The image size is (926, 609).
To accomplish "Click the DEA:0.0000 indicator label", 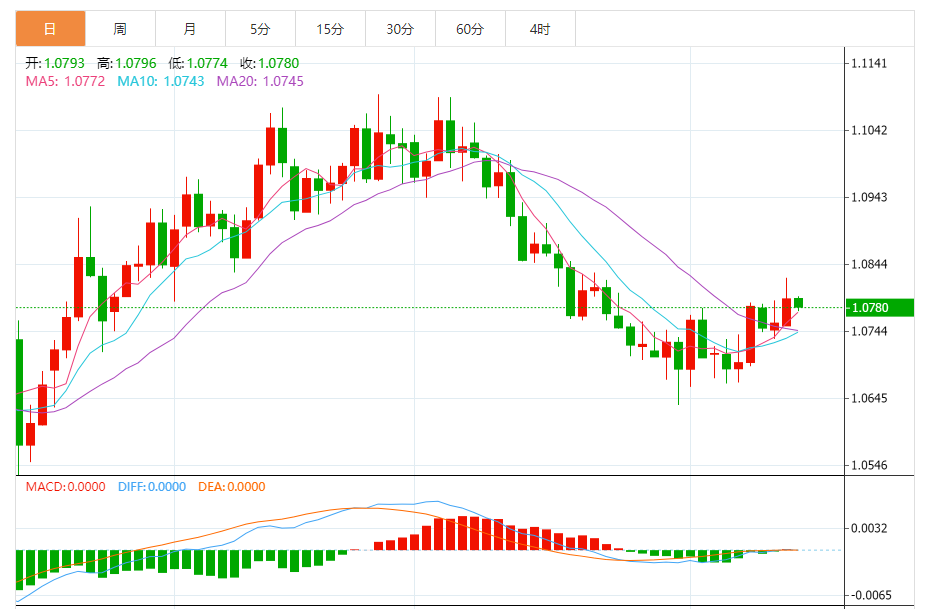I will pos(232,487).
